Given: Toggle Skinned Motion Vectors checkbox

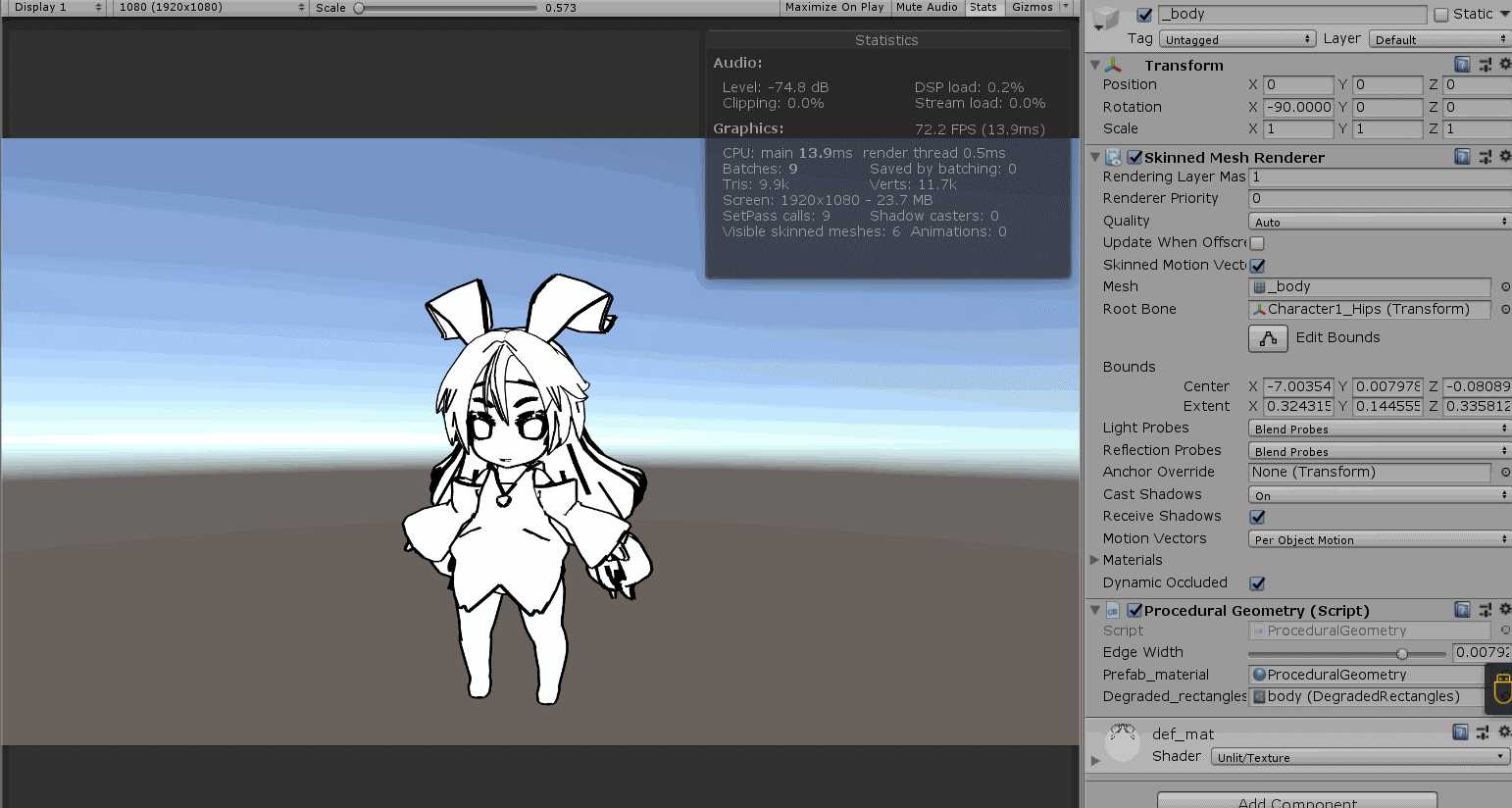Looking at the screenshot, I should pyautogui.click(x=1257, y=266).
